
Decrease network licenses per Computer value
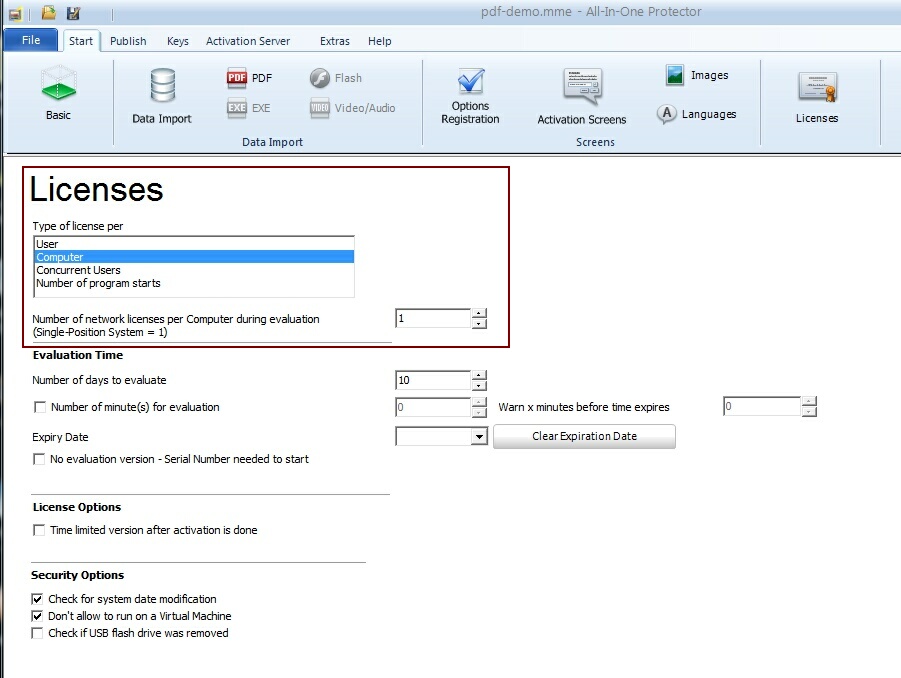click(479, 324)
